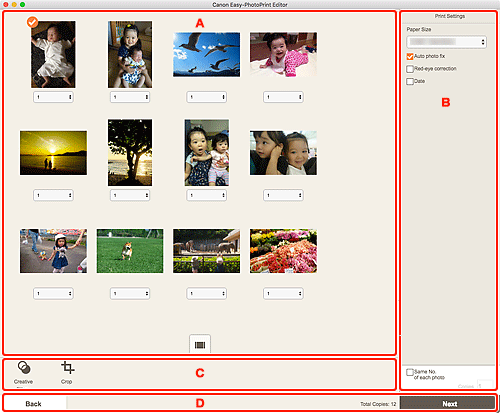Open copies dropdown under dog on grass photo

pyautogui.click(x=130, y=293)
